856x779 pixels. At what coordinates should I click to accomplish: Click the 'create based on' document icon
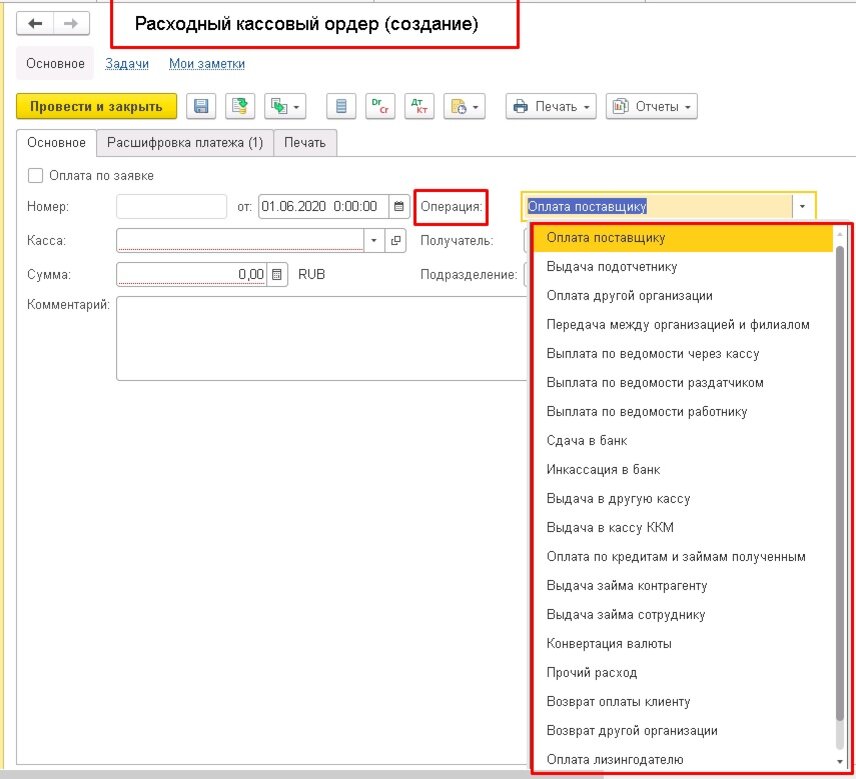pyautogui.click(x=277, y=105)
